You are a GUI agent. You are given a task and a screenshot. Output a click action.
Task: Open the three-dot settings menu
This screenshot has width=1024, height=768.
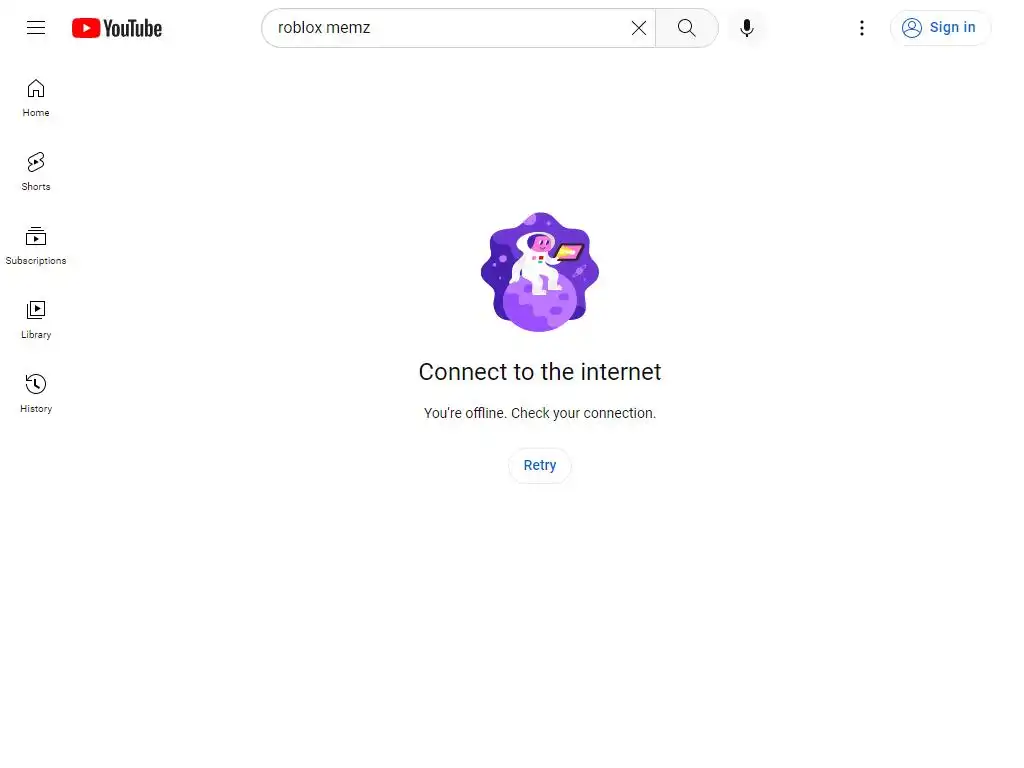(861, 27)
